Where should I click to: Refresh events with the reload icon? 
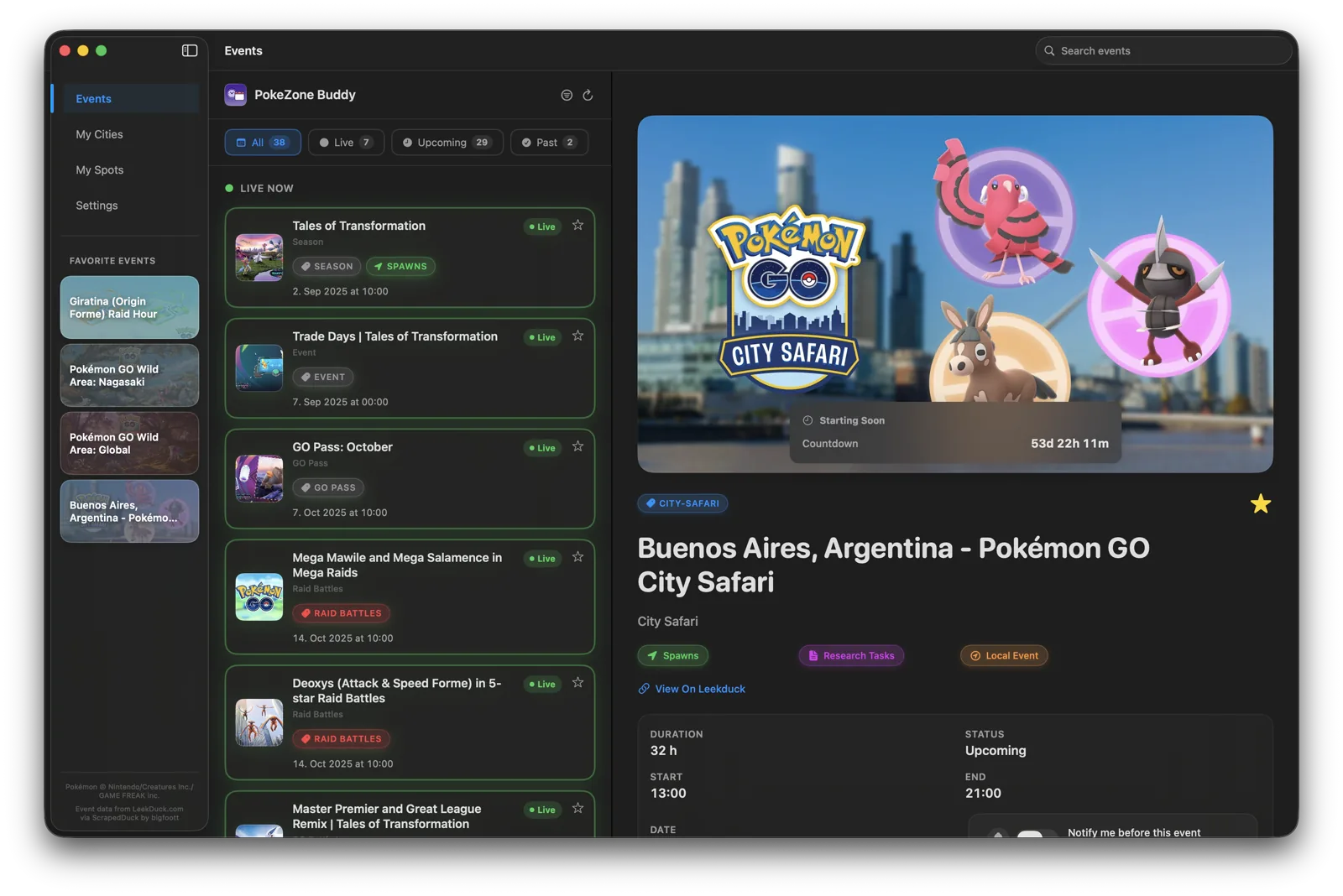588,95
